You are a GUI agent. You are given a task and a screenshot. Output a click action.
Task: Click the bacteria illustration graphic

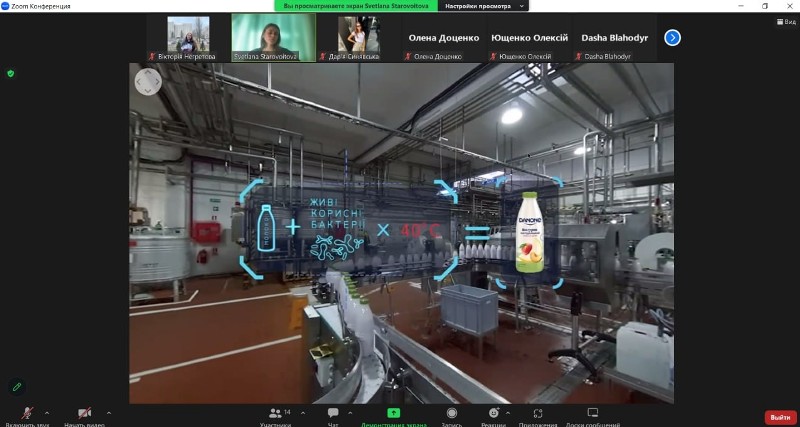[x=337, y=246]
